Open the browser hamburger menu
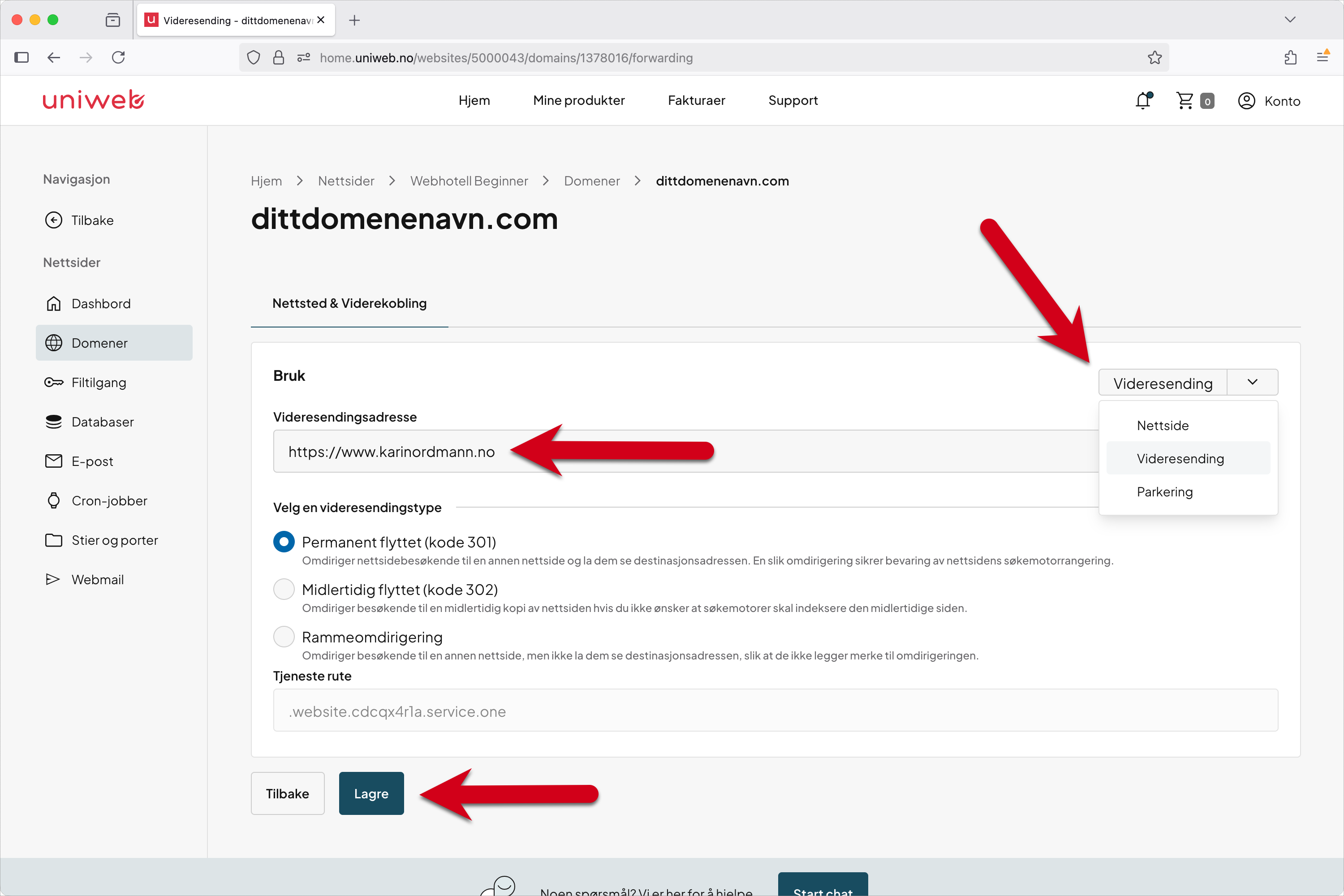Viewport: 1344px width, 896px height. coord(1322,56)
